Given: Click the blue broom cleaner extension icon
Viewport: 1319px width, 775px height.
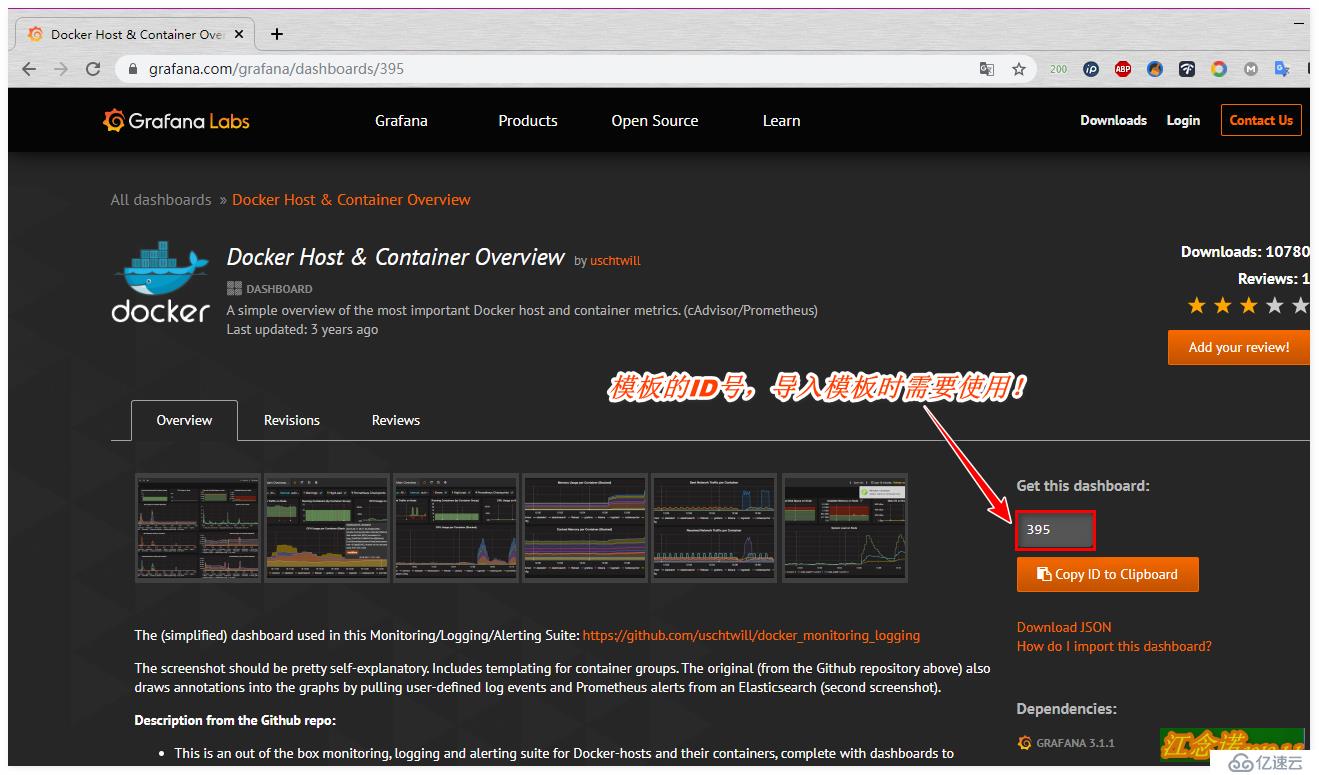Looking at the screenshot, I should coord(1155,69).
